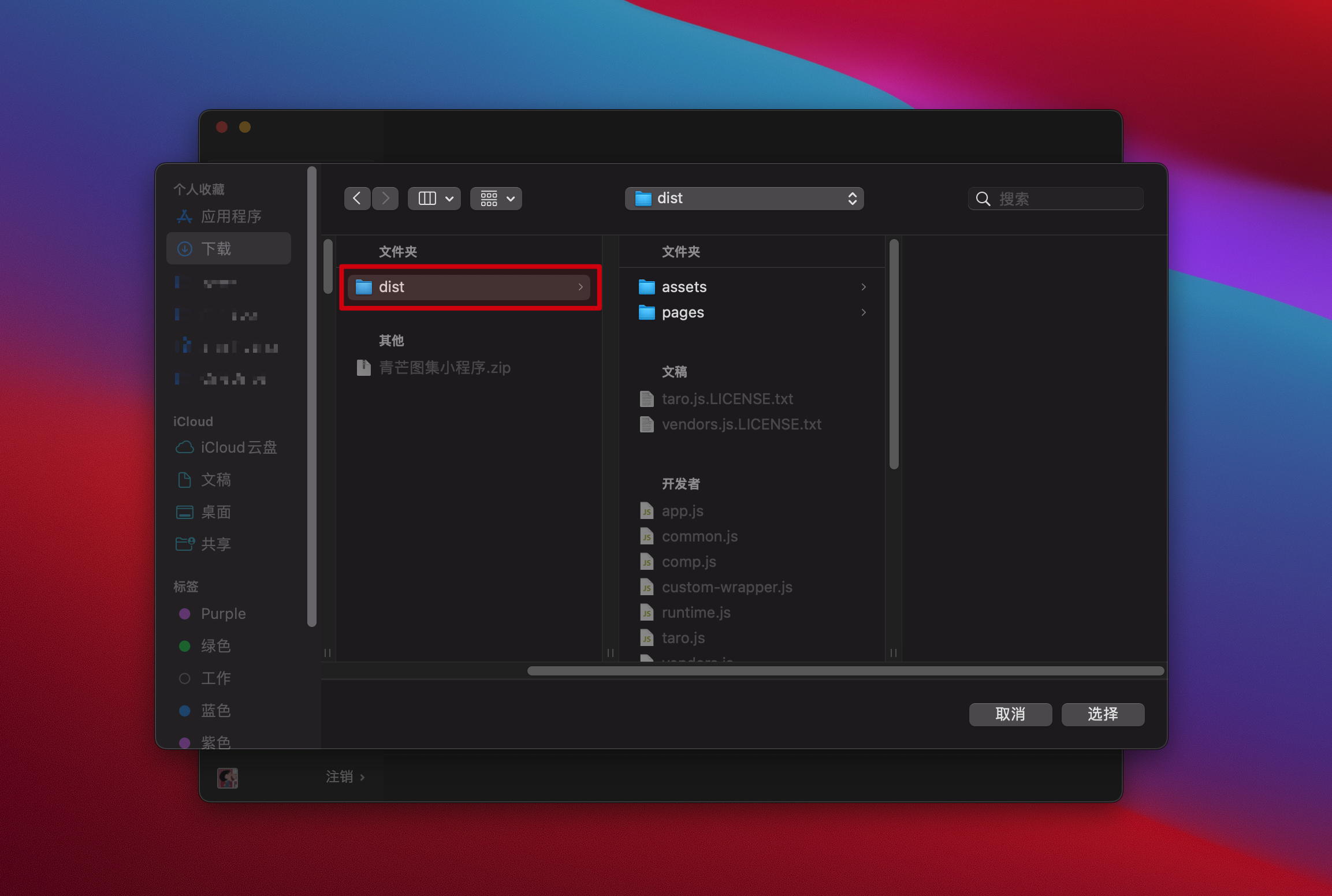The image size is (1332, 896).
Task: Click the assets folder icon
Action: click(646, 287)
